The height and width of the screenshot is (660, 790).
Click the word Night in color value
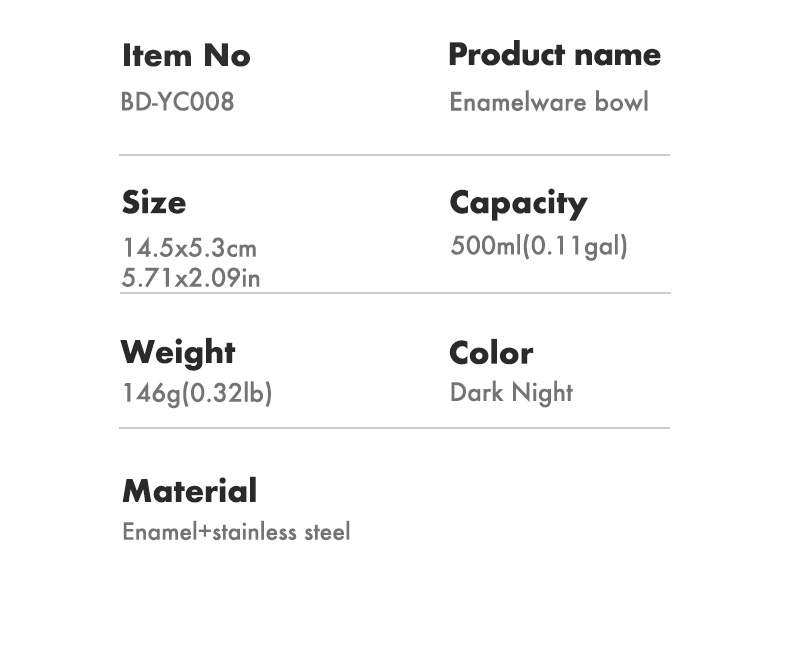pyautogui.click(x=542, y=392)
